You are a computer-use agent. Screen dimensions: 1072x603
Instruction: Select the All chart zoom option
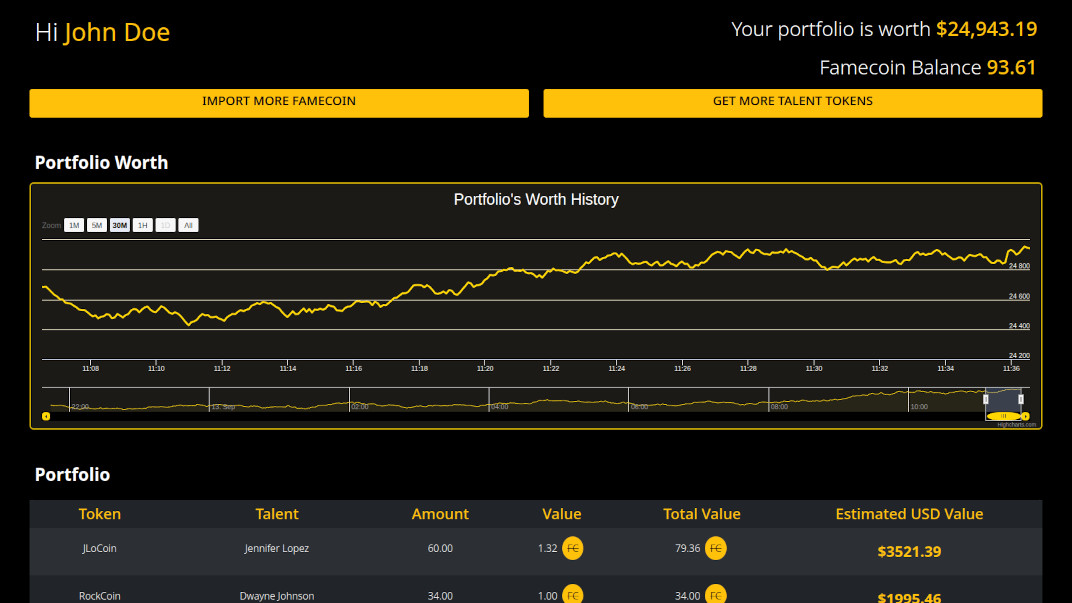point(188,225)
